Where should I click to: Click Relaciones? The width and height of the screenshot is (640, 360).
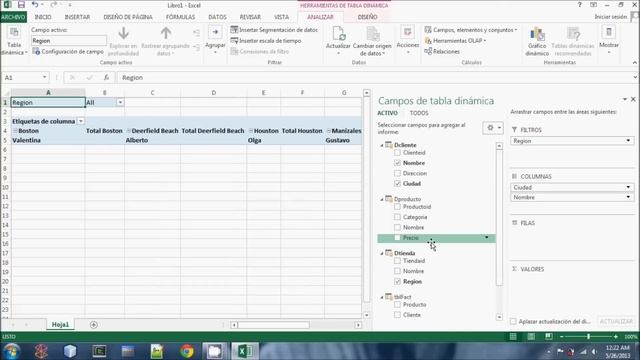(x=442, y=51)
